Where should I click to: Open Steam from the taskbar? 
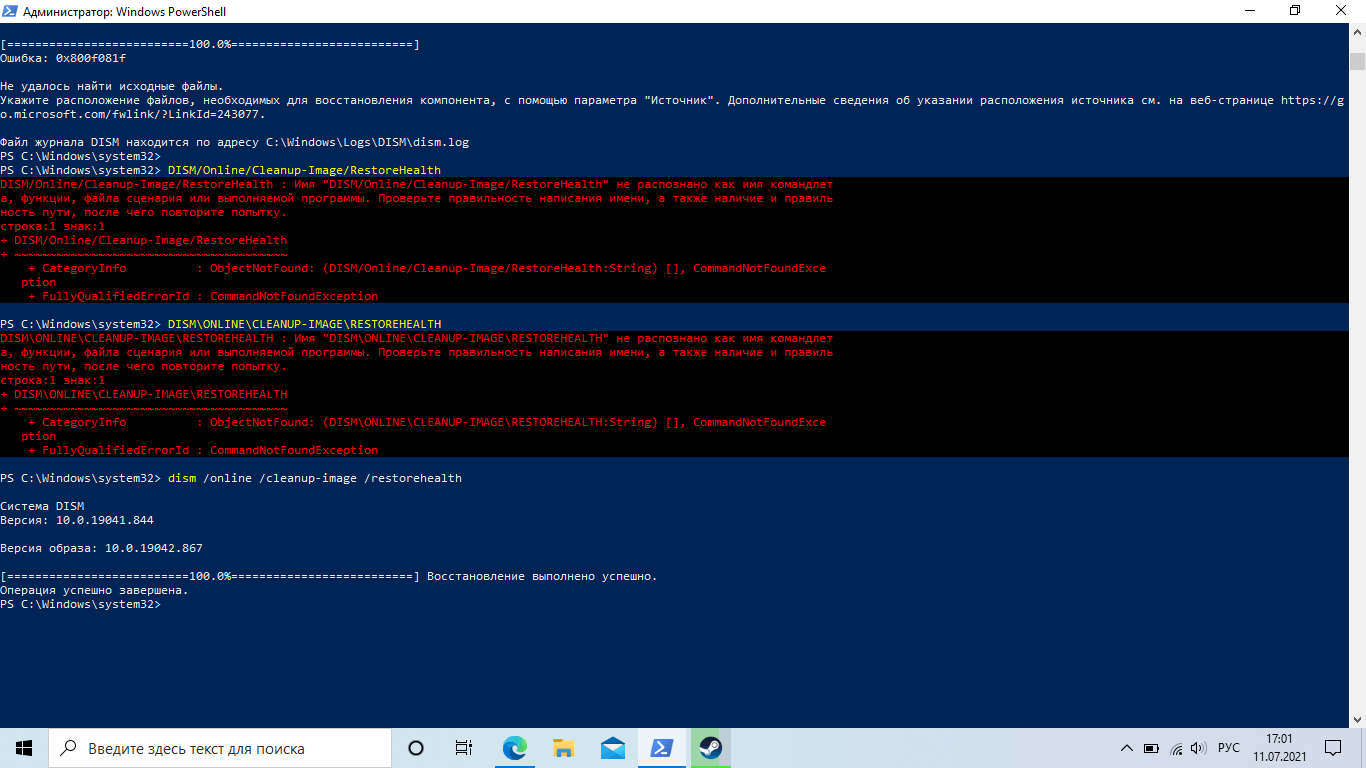click(711, 748)
